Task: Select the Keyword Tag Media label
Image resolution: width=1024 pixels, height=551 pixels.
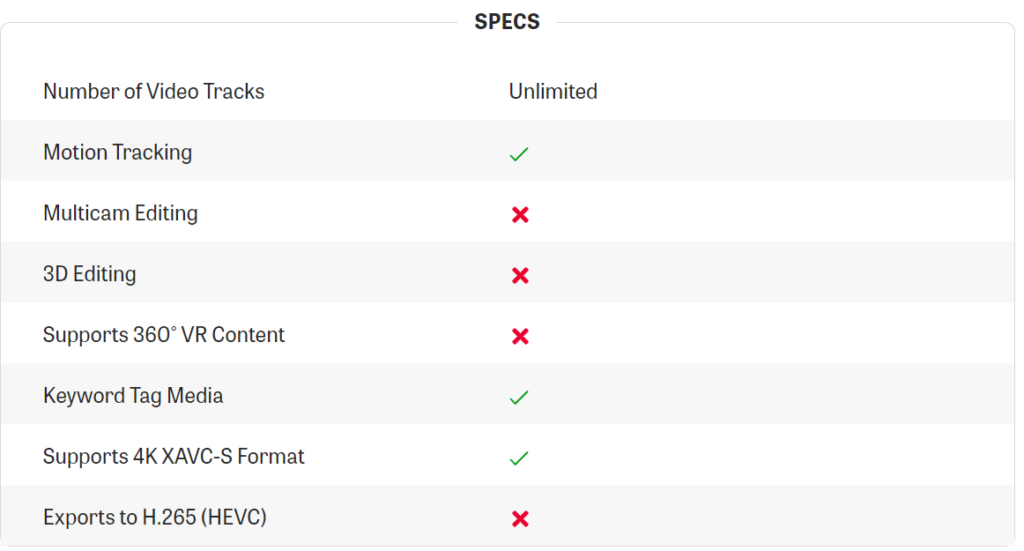Action: (133, 396)
